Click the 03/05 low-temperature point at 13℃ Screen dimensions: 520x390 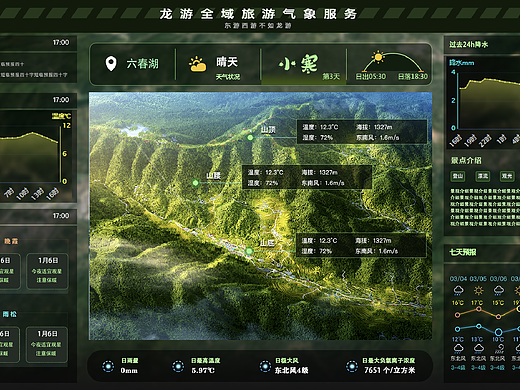pos(479,326)
